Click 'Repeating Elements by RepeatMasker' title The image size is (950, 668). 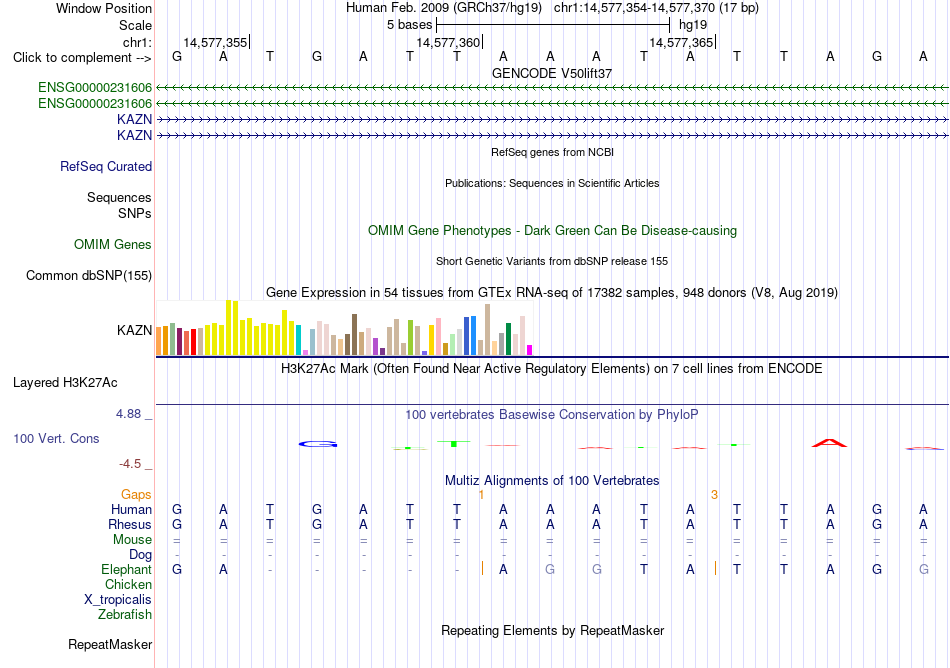(x=553, y=631)
